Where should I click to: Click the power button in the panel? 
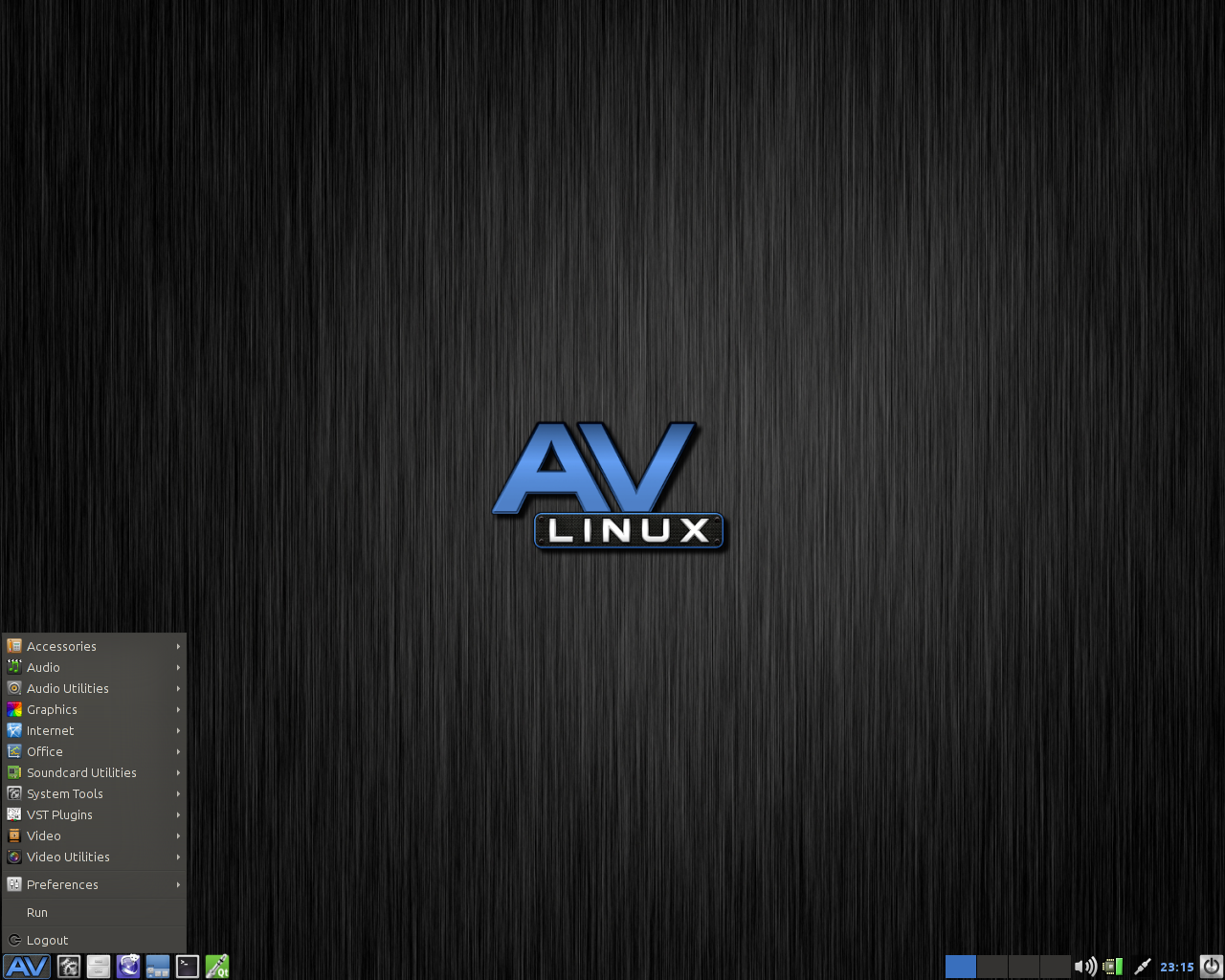(1212, 967)
